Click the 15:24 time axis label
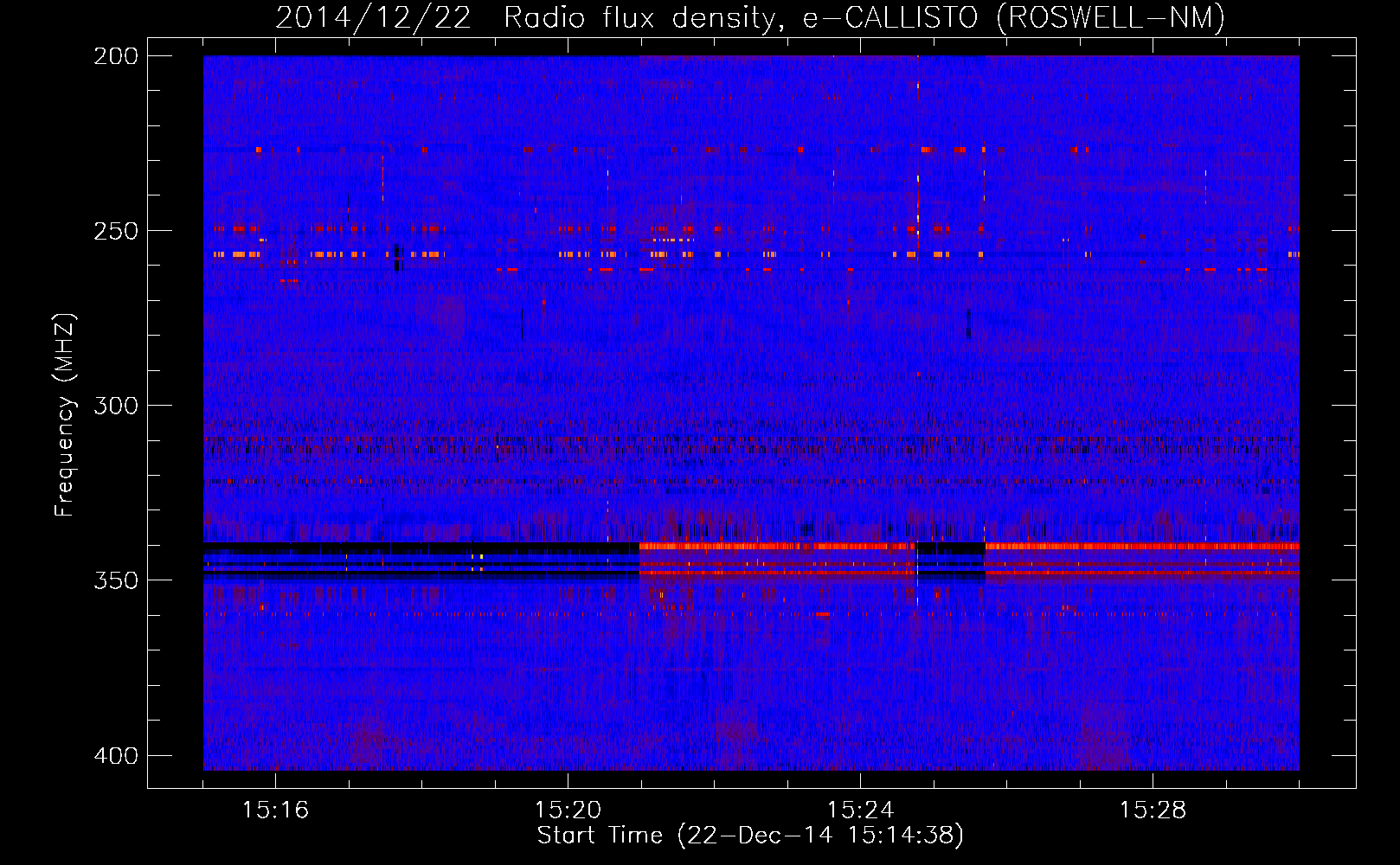Viewport: 1400px width, 865px height. click(860, 811)
